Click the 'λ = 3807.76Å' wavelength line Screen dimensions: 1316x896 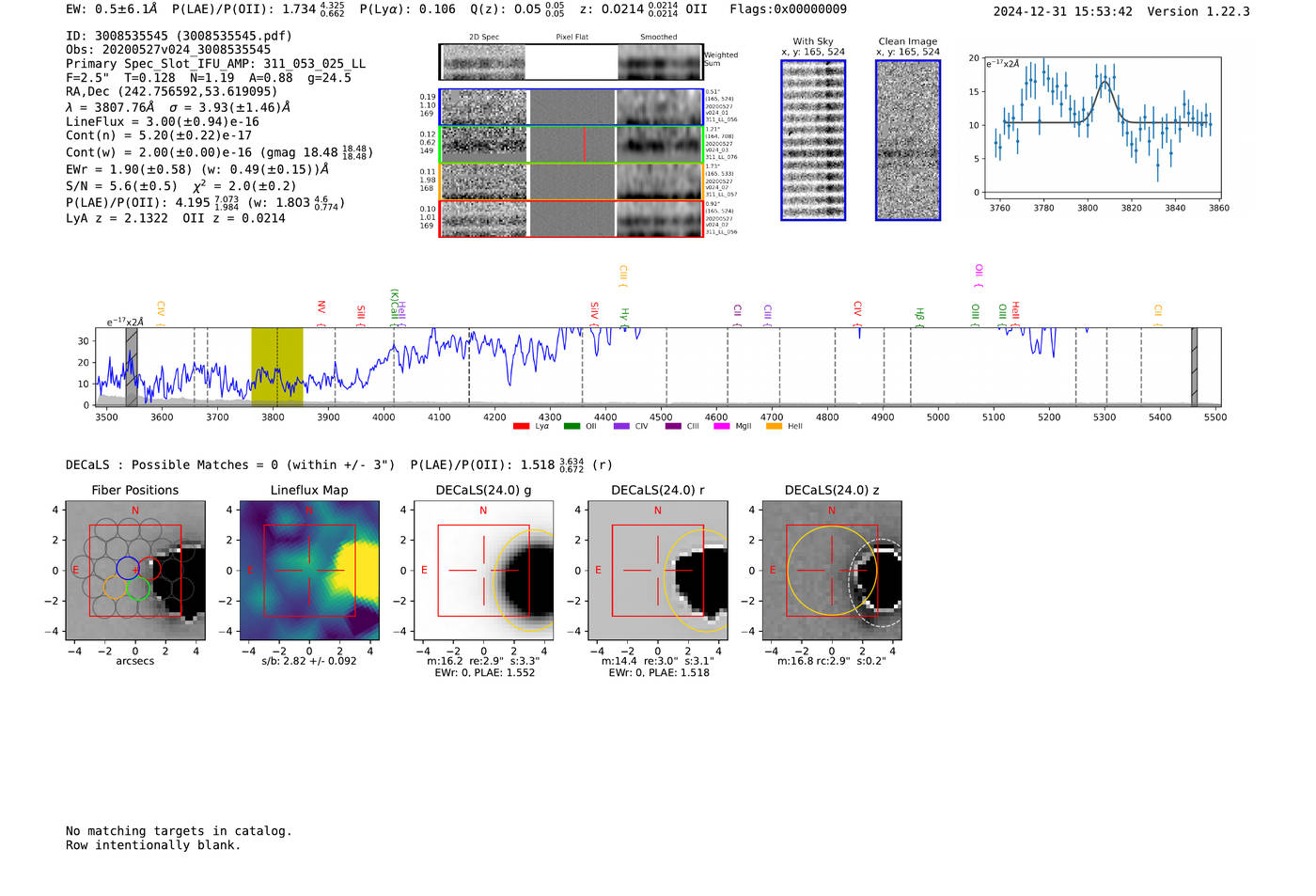(178, 107)
